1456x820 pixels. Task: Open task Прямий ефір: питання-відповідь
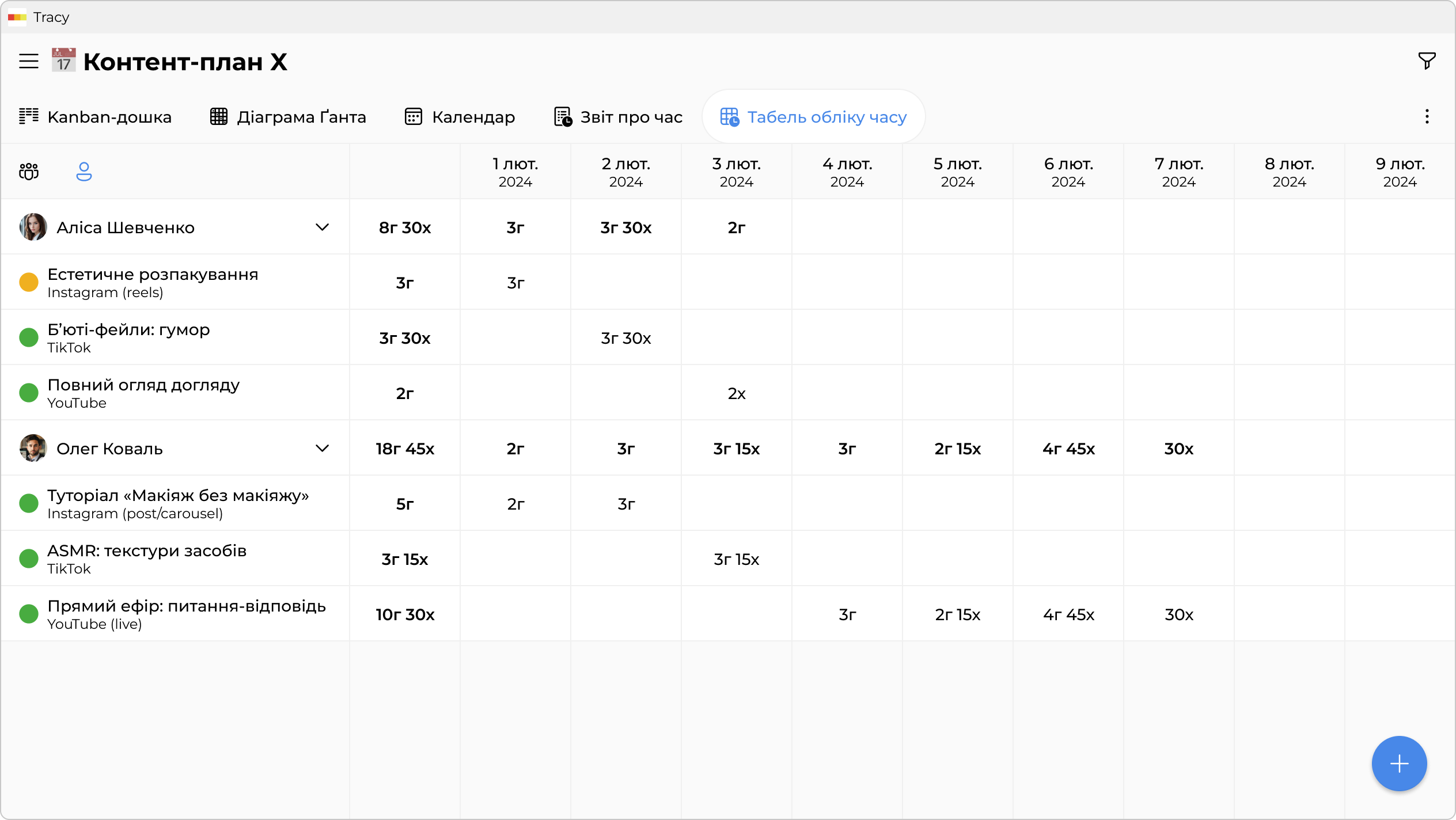click(186, 606)
